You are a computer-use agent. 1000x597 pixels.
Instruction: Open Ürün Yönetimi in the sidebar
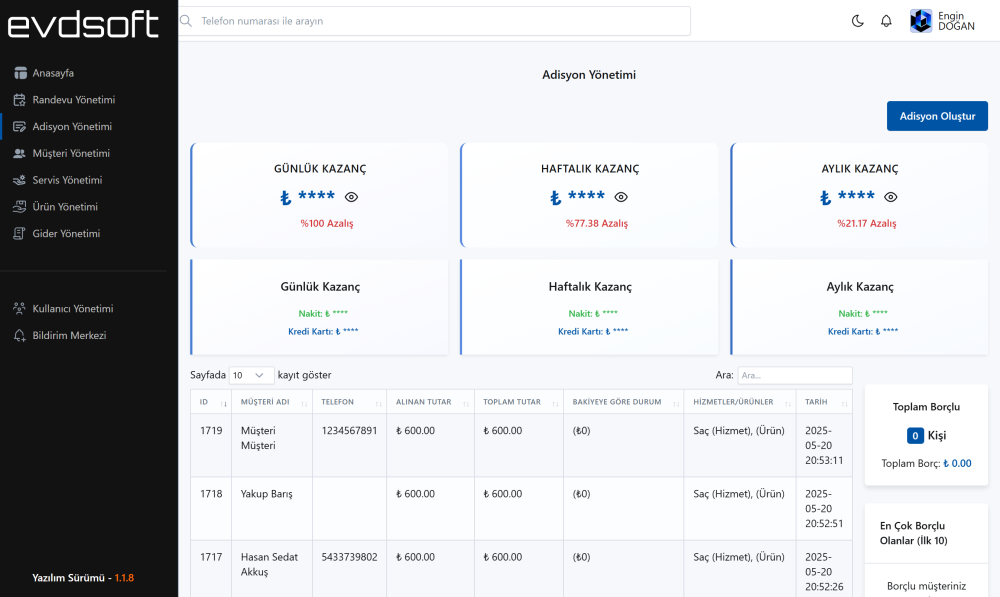point(65,207)
